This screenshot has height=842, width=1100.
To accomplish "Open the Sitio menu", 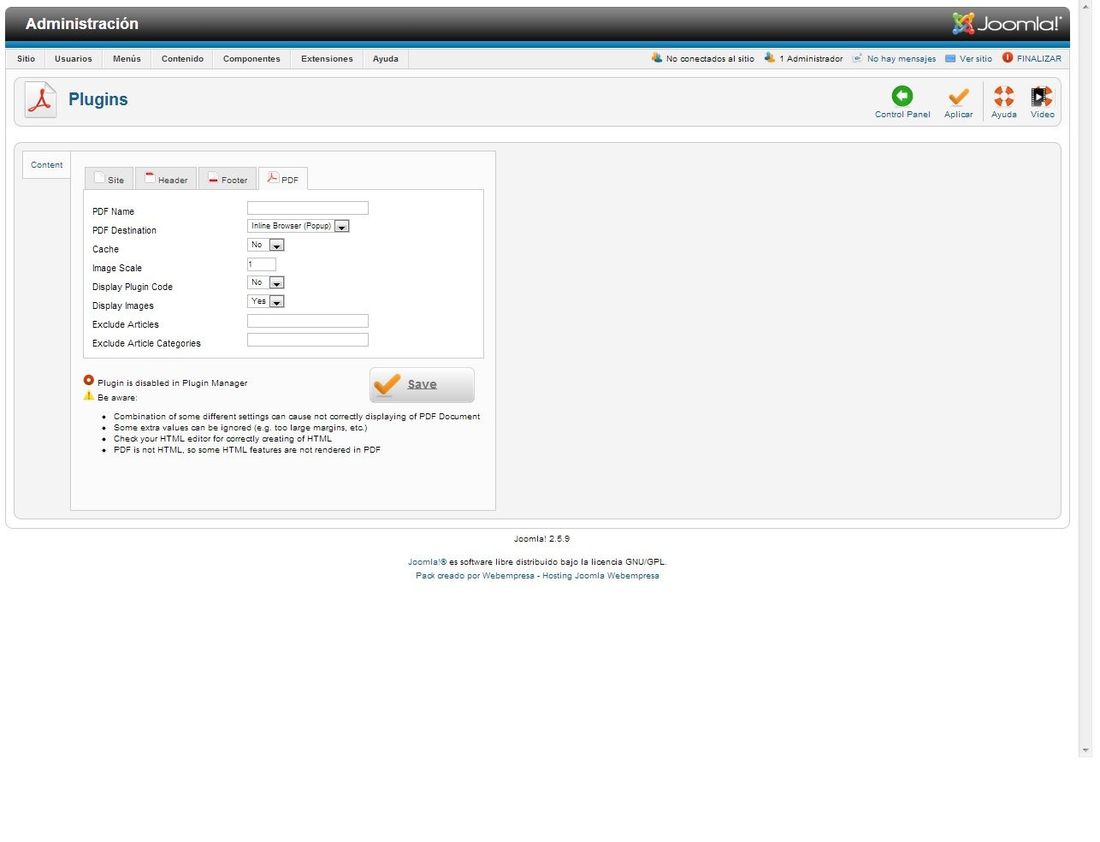I will pos(26,59).
